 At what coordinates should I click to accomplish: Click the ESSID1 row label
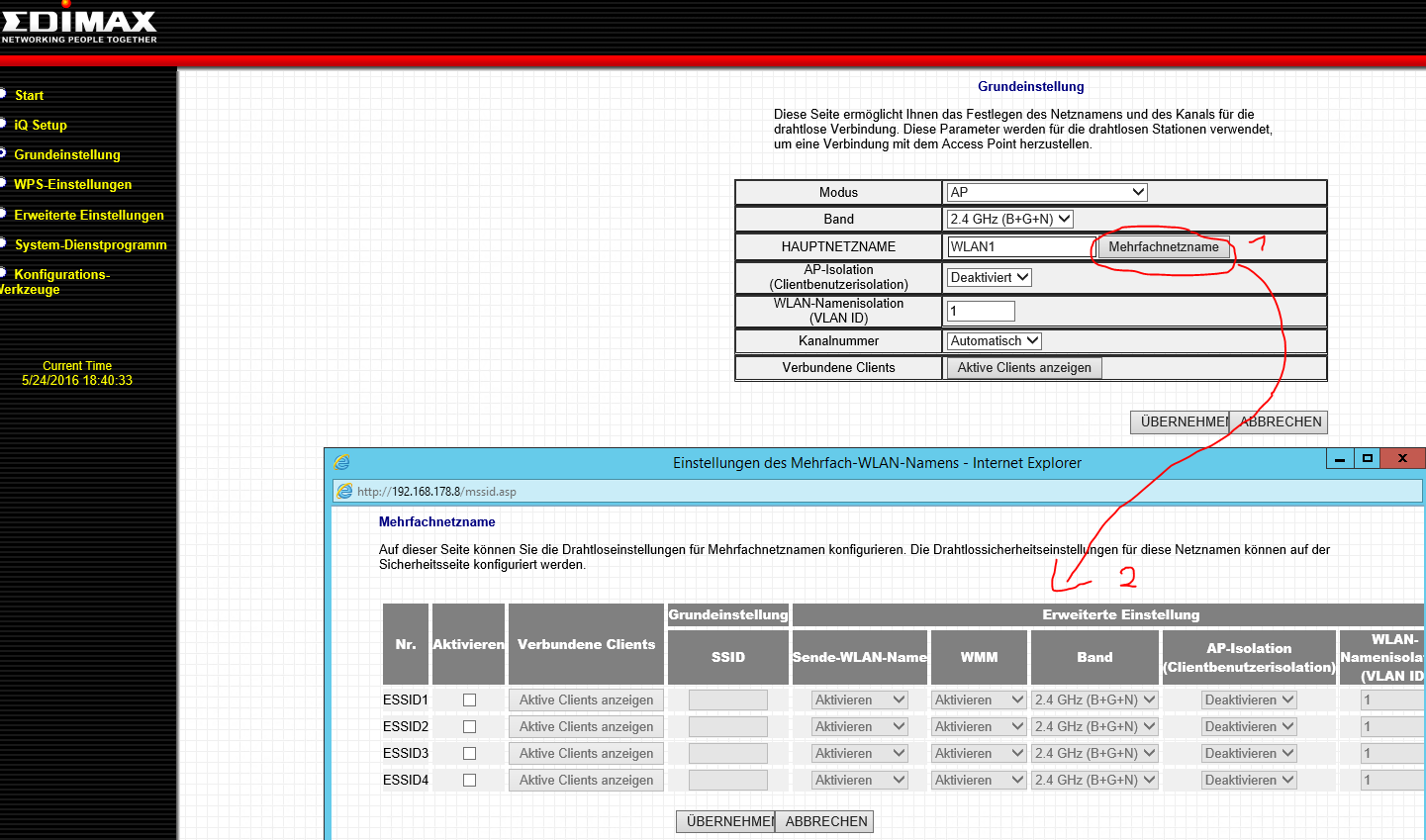[406, 700]
